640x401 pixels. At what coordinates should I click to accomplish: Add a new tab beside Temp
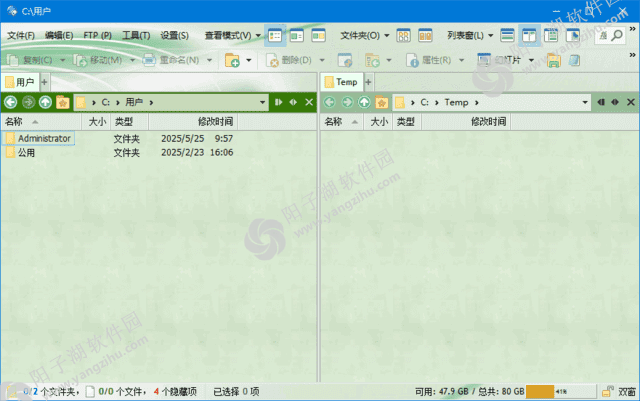pos(368,82)
